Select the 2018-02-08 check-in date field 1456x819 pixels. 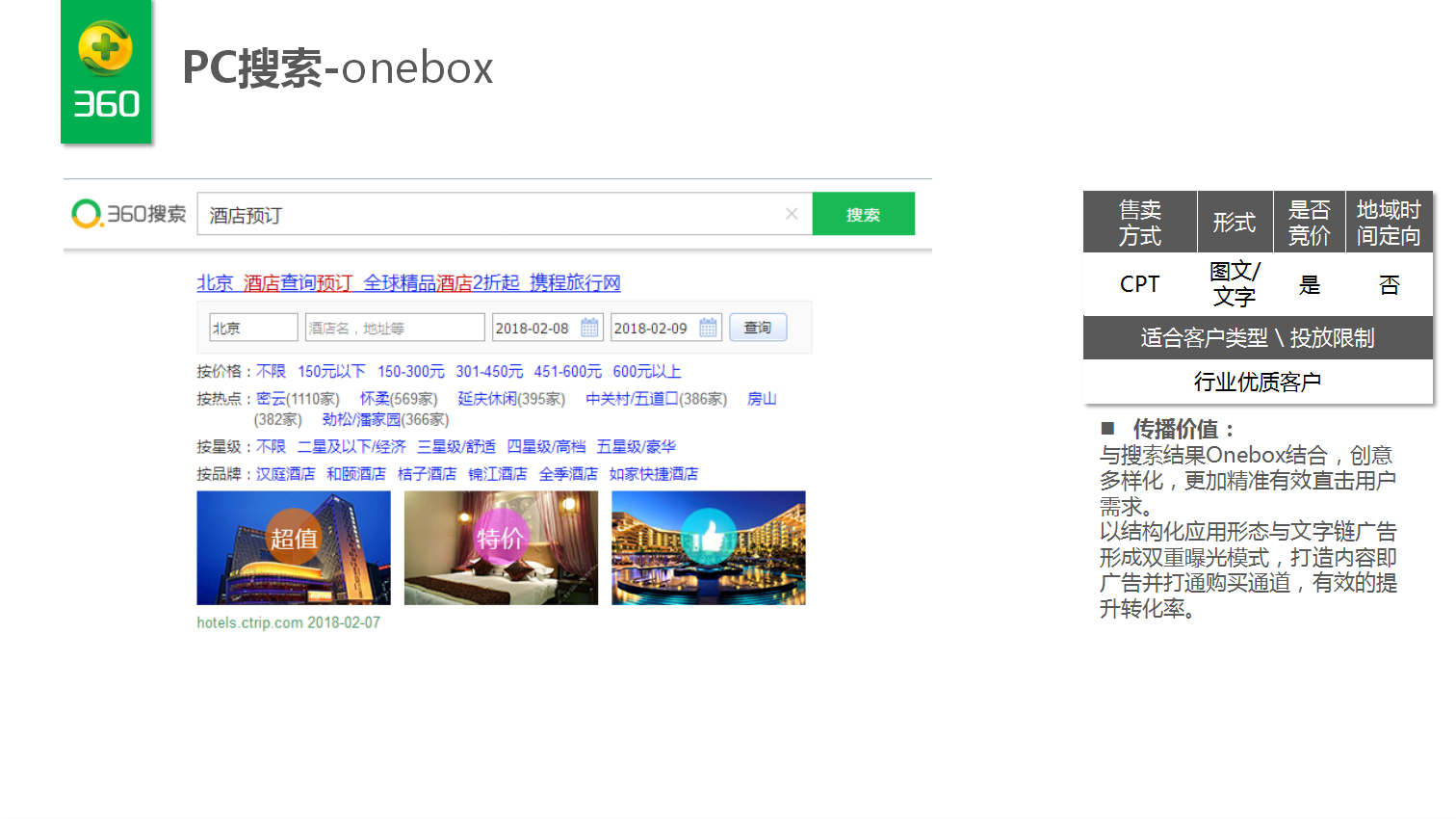(x=547, y=328)
